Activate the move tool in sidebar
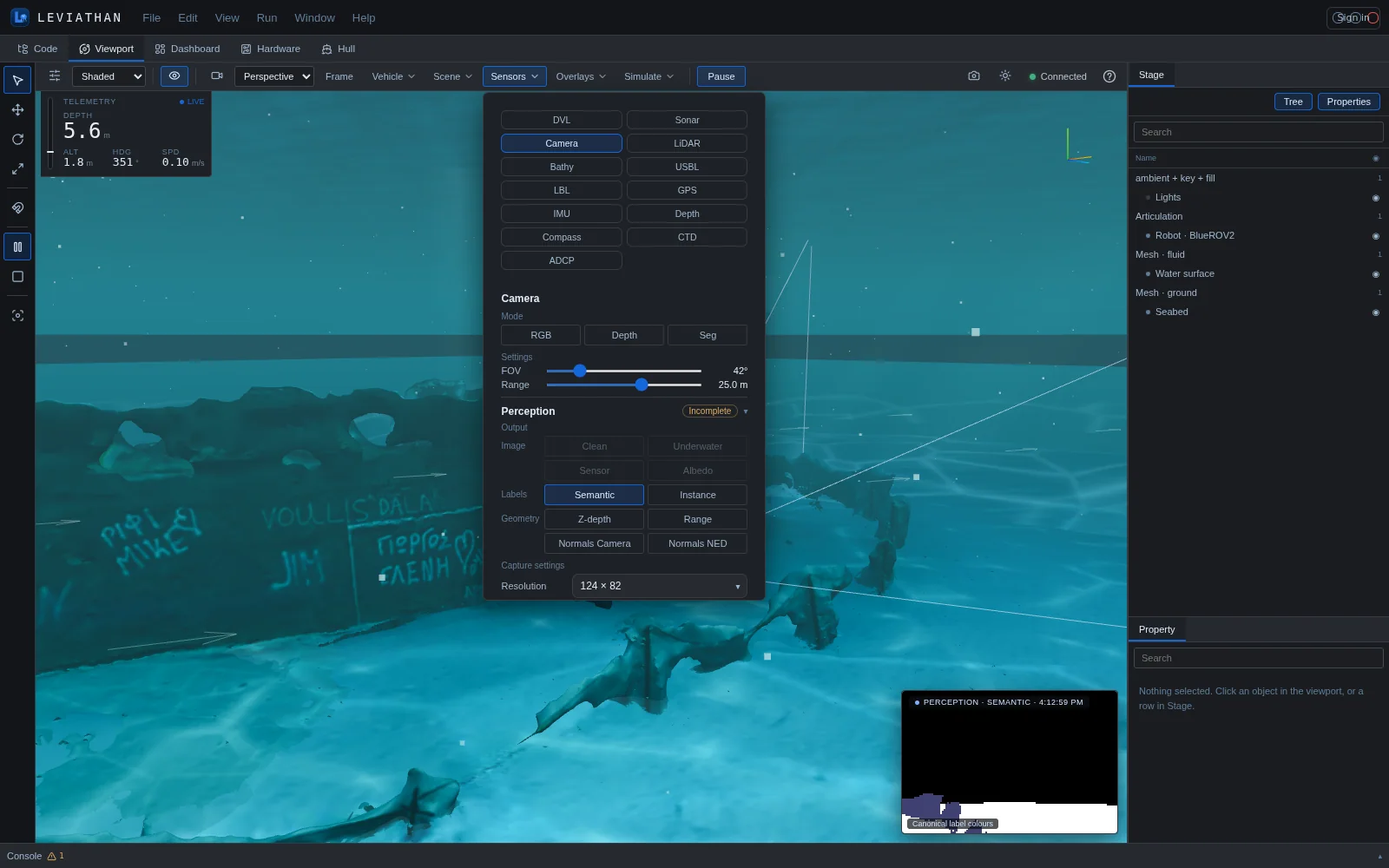 (x=17, y=110)
